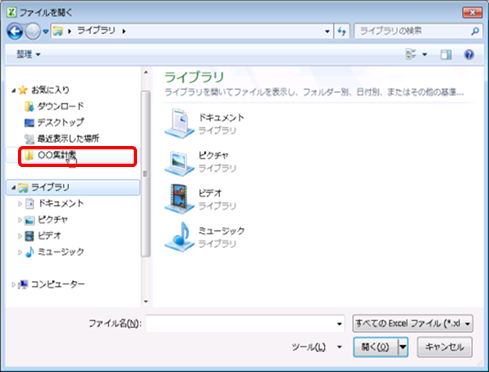Collapse the ライブラリ tree node
This screenshot has height=372, width=489.
coord(14,188)
